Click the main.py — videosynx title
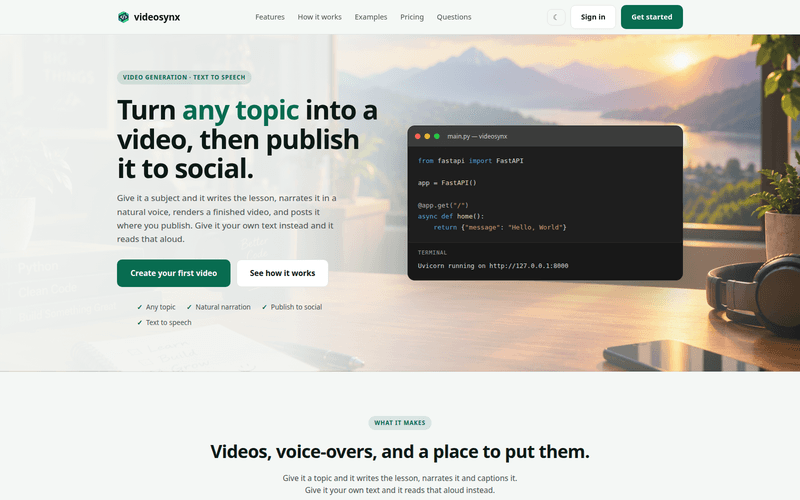 [x=477, y=136]
